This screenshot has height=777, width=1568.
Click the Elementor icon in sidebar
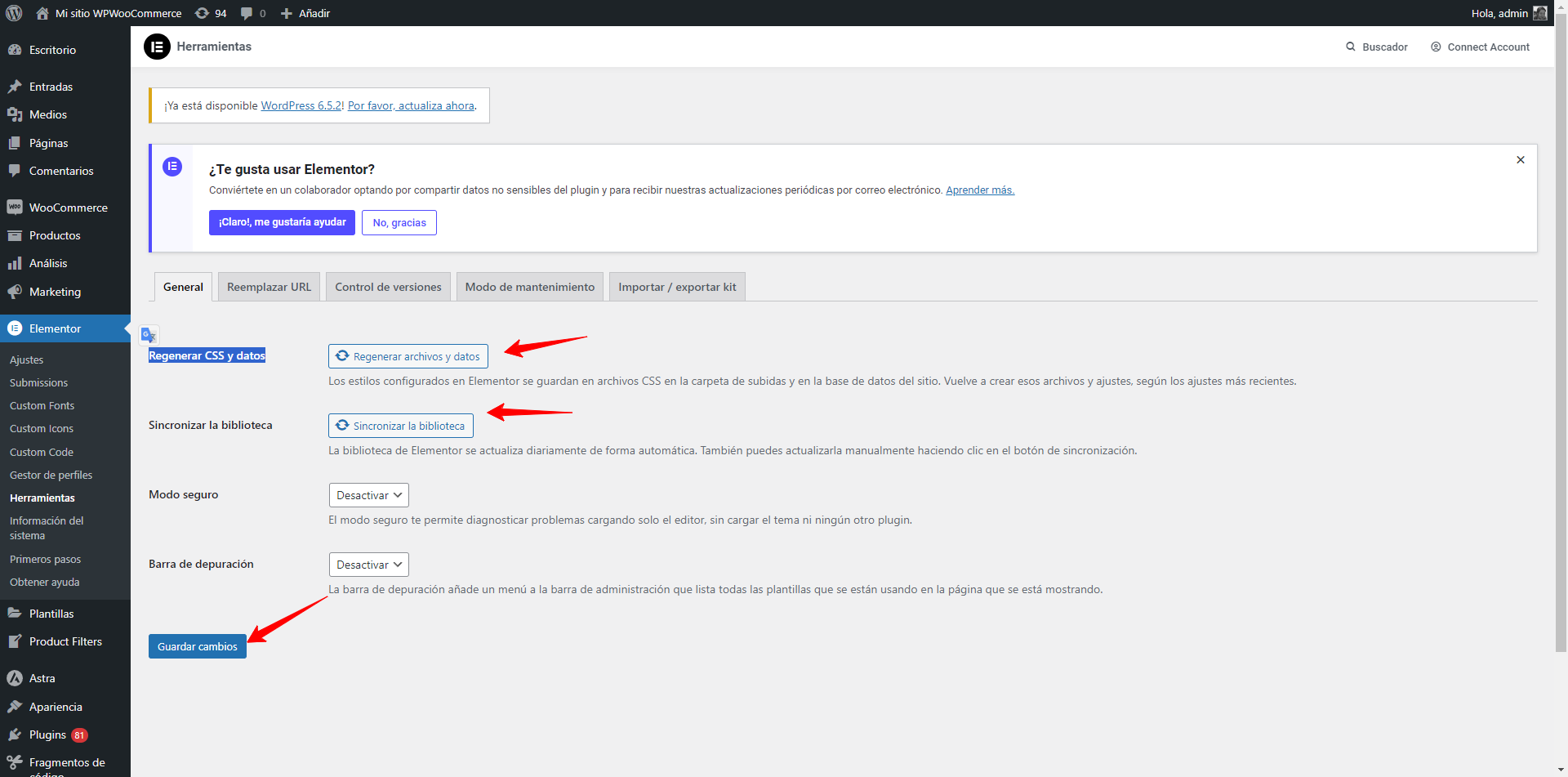point(15,328)
